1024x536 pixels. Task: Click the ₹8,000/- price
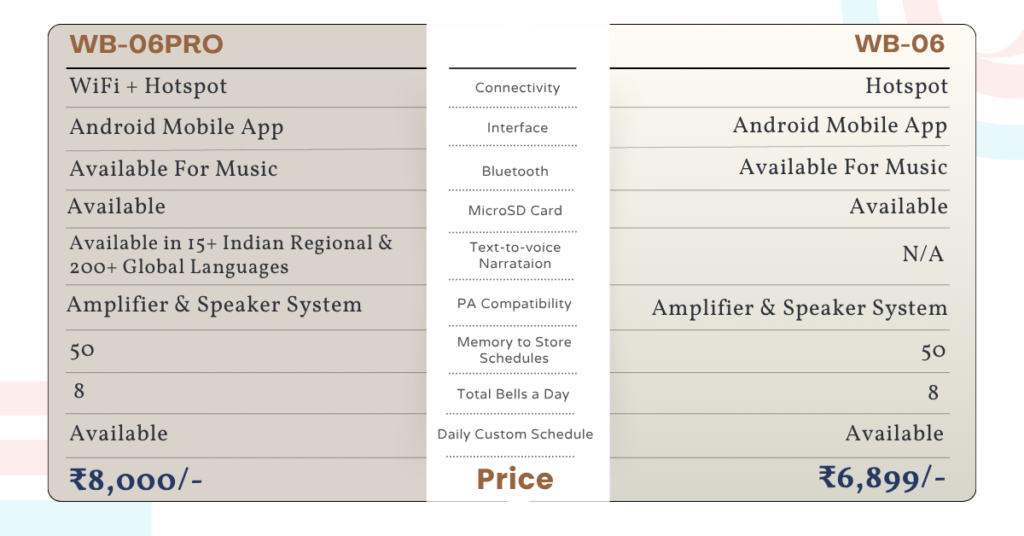click(136, 480)
